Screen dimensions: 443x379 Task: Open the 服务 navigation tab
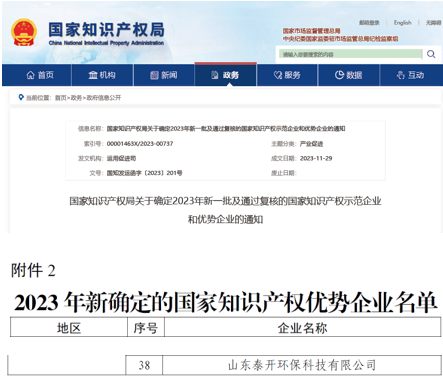pos(287,75)
